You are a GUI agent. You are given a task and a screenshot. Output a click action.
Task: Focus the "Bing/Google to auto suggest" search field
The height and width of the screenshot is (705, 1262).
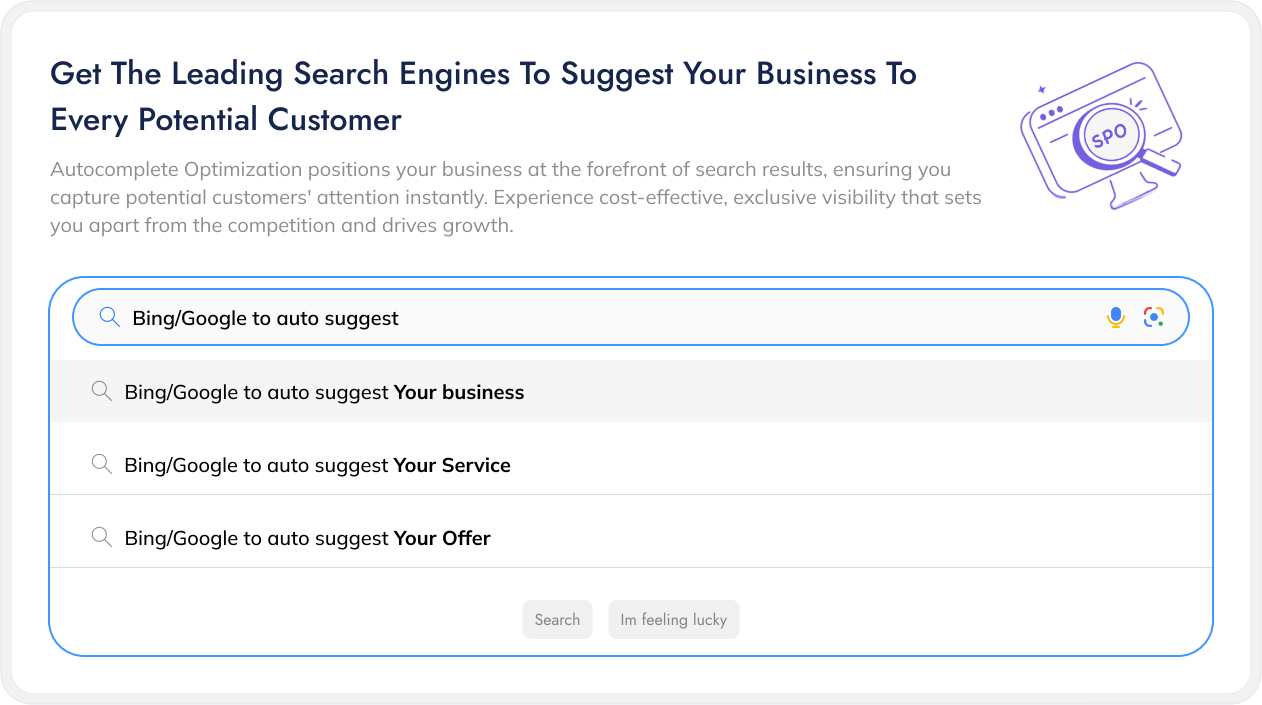pyautogui.click(x=600, y=318)
